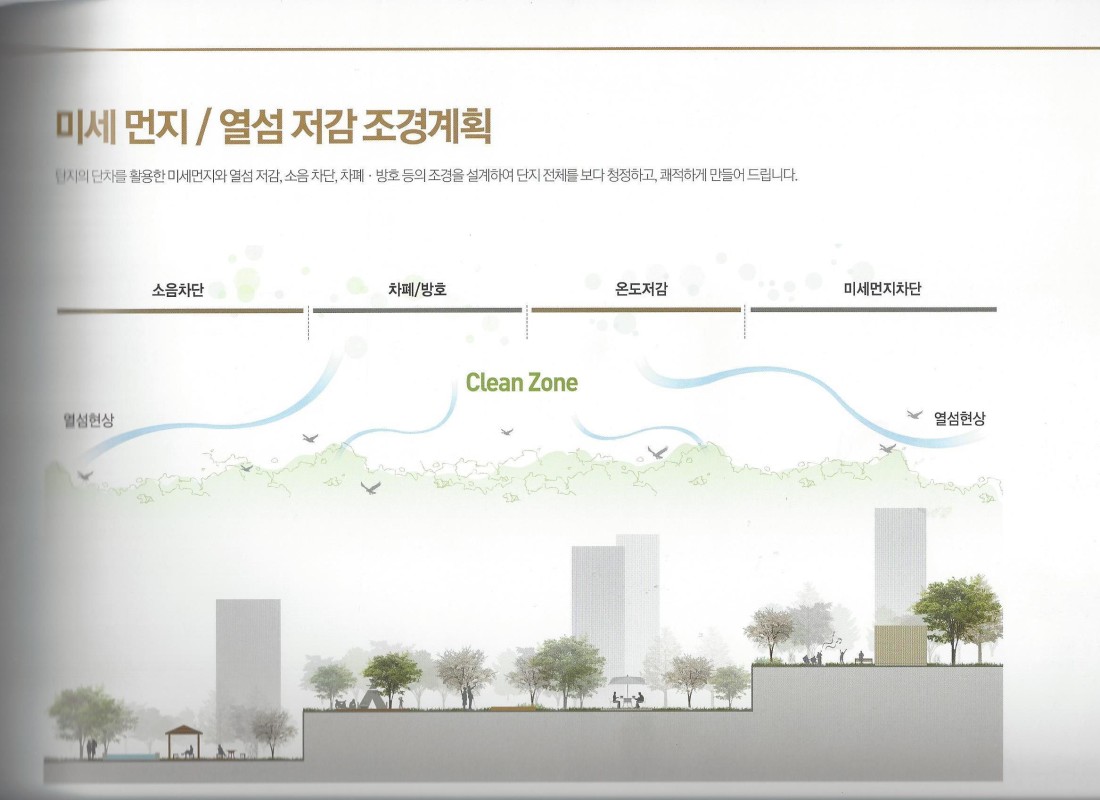Viewport: 1100px width, 800px height.
Task: Click the bird icon next to right 열섬현상
Action: point(914,415)
